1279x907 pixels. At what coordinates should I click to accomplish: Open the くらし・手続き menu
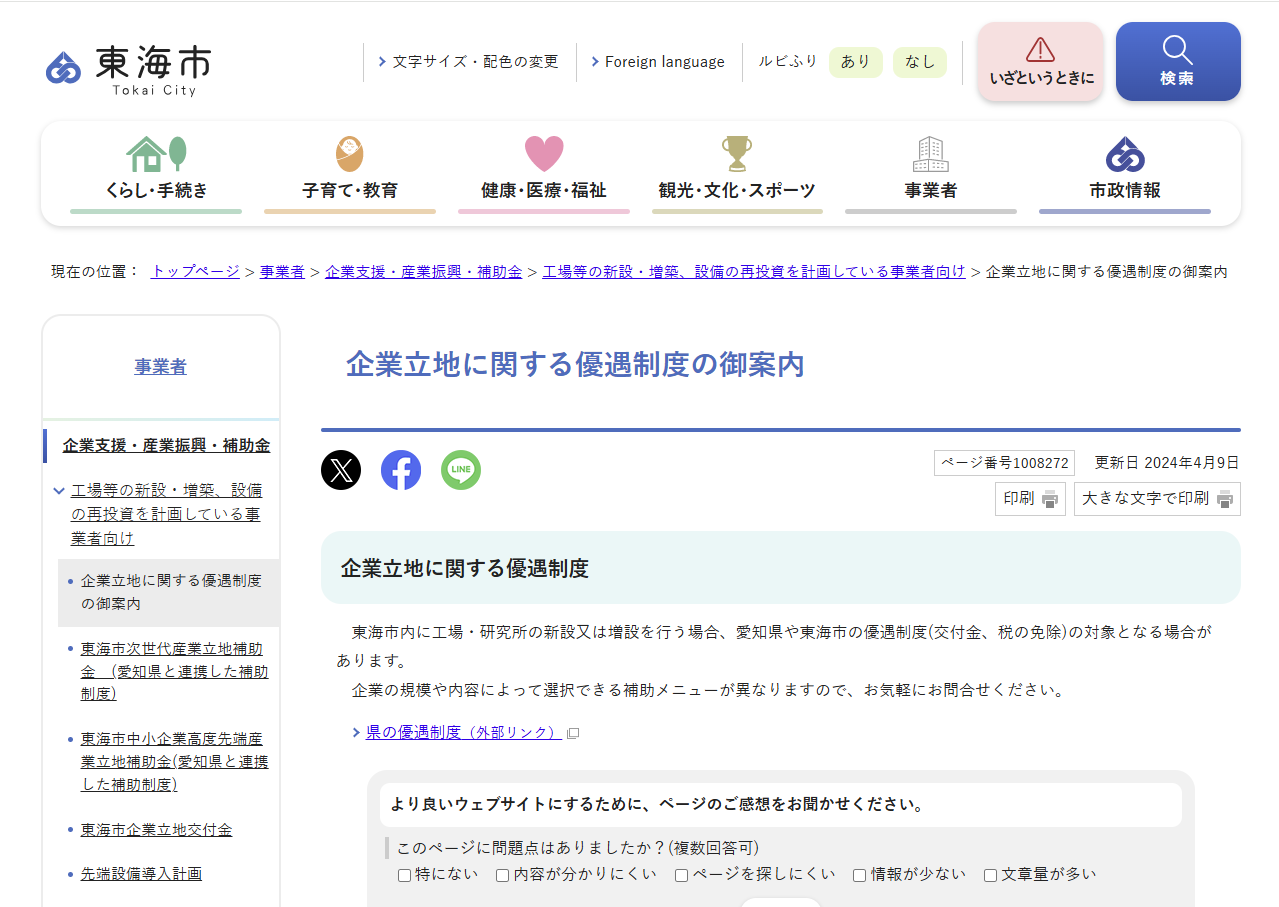(156, 174)
